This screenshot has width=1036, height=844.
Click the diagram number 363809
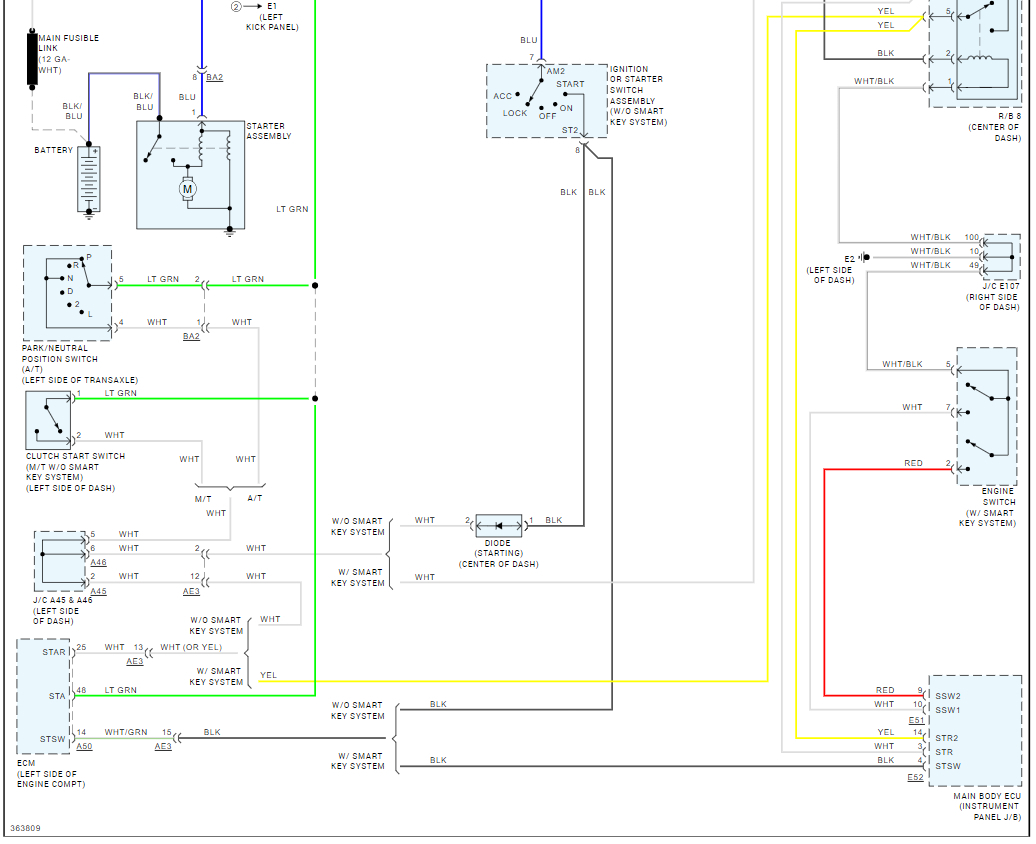25,828
